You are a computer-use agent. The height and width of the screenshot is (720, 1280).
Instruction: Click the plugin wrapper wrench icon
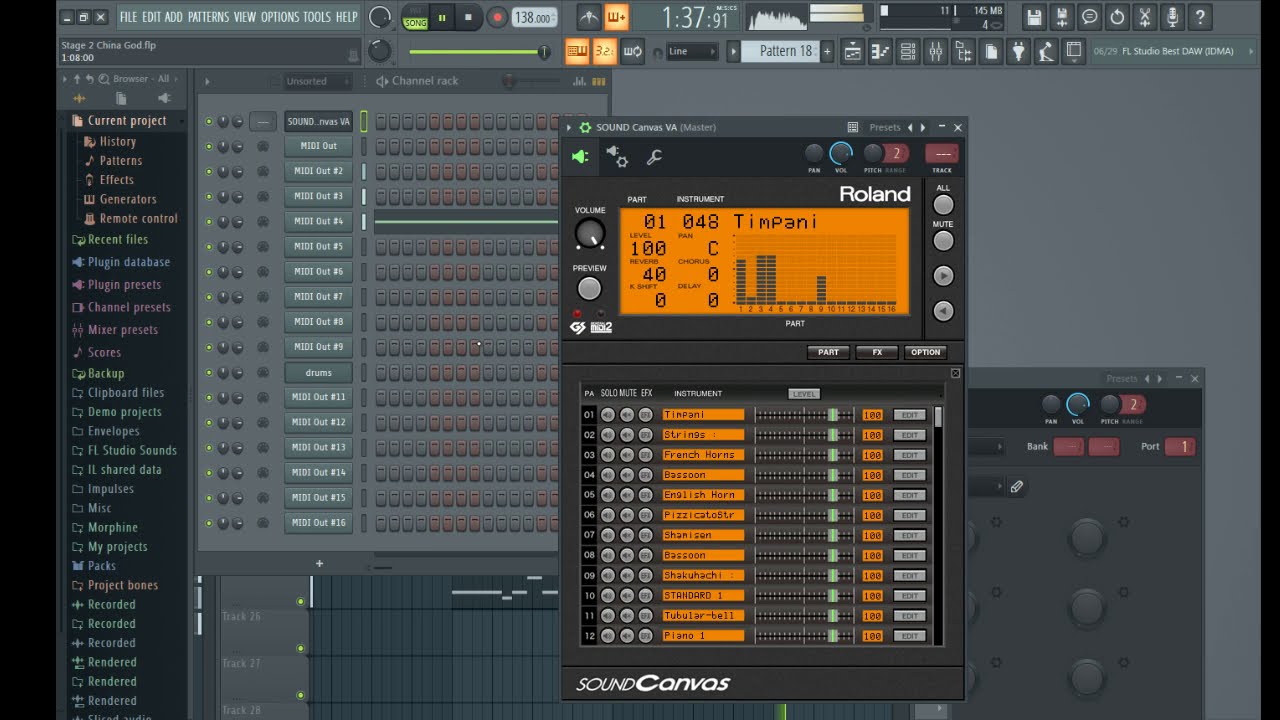point(654,157)
